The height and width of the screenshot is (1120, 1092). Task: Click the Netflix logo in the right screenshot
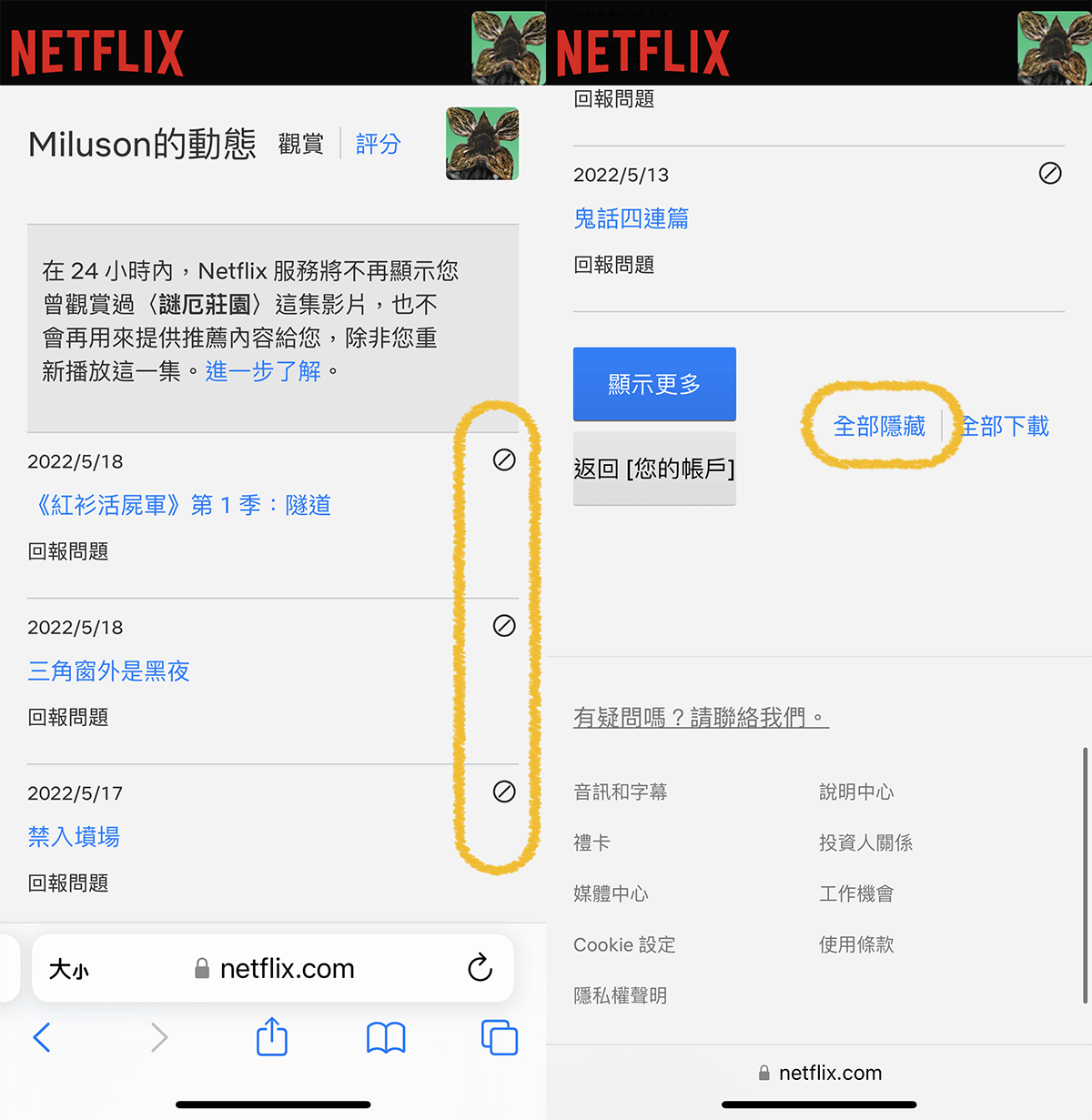[x=642, y=52]
